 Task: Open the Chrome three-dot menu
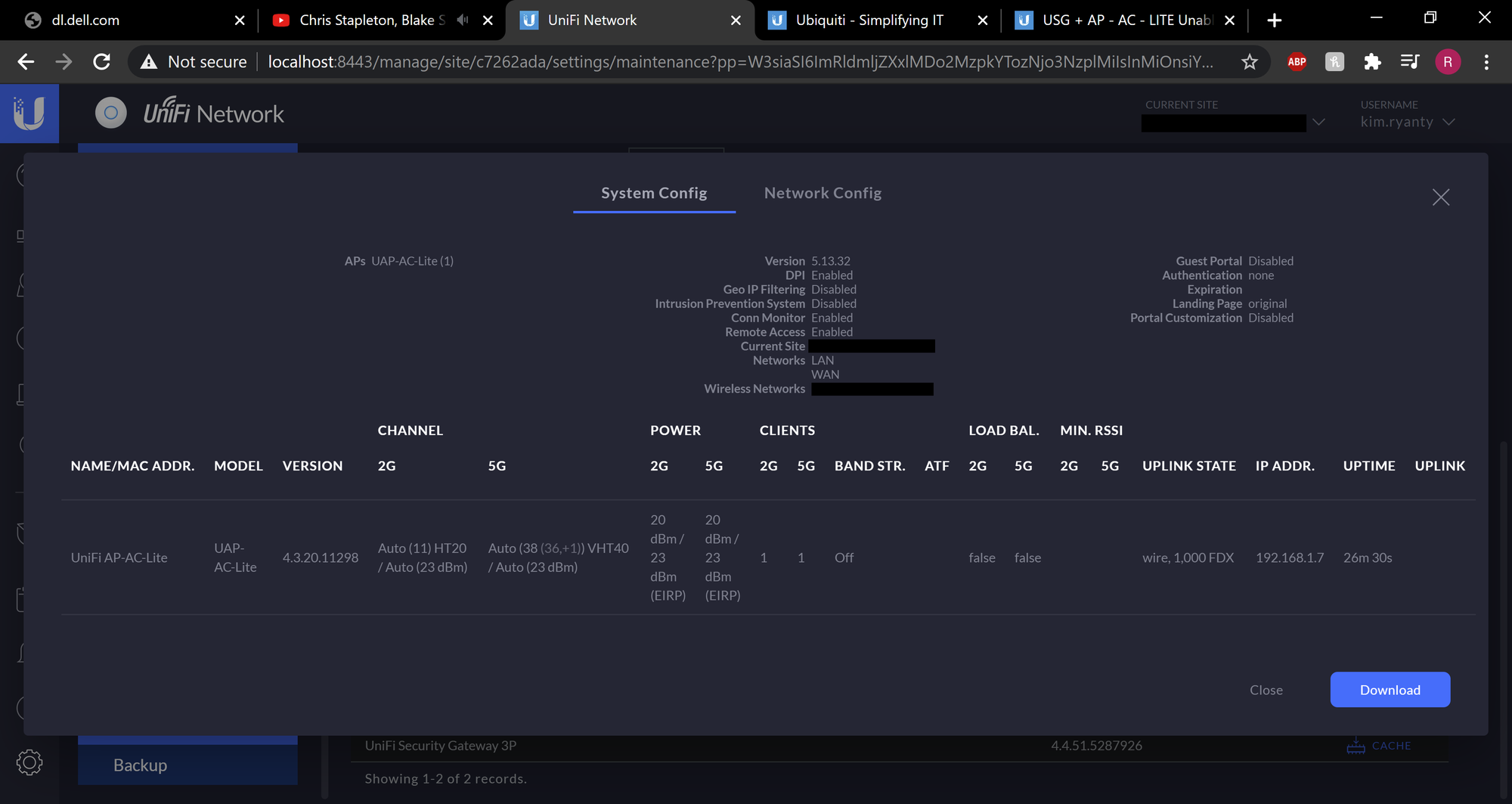[x=1486, y=62]
